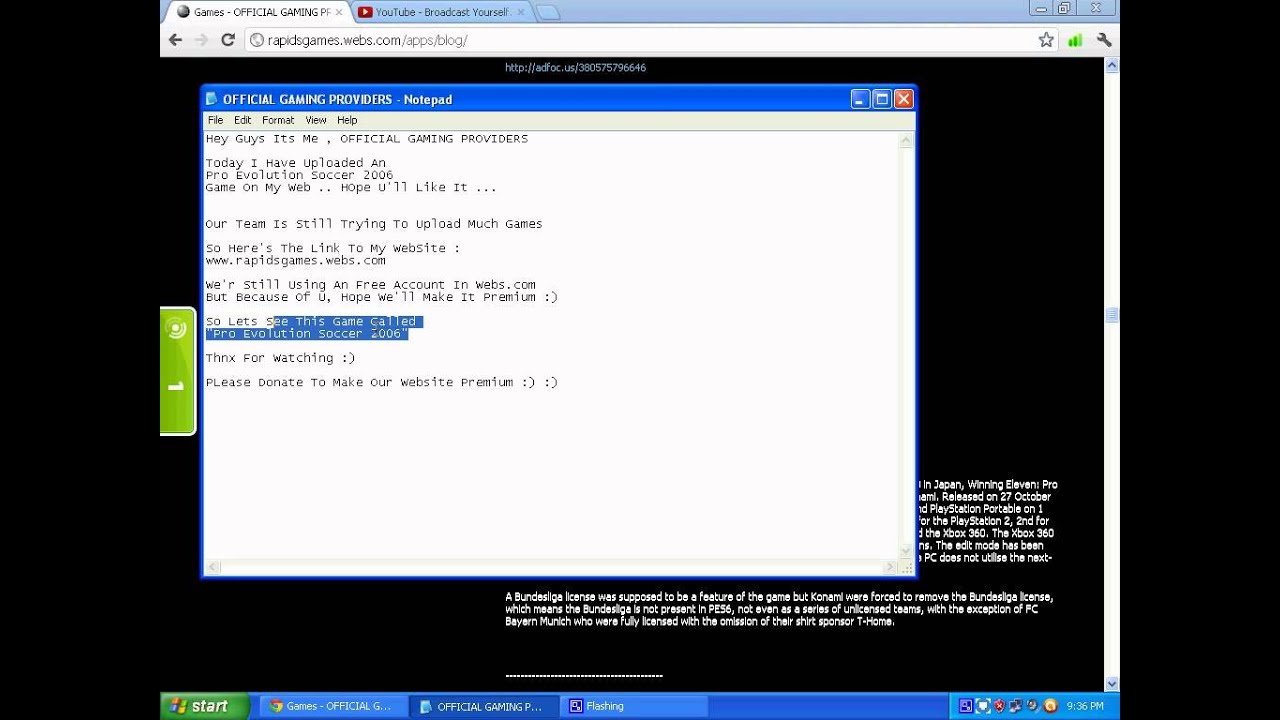Bookmark this page with the star icon
Image resolution: width=1280 pixels, height=720 pixels.
coord(1046,40)
